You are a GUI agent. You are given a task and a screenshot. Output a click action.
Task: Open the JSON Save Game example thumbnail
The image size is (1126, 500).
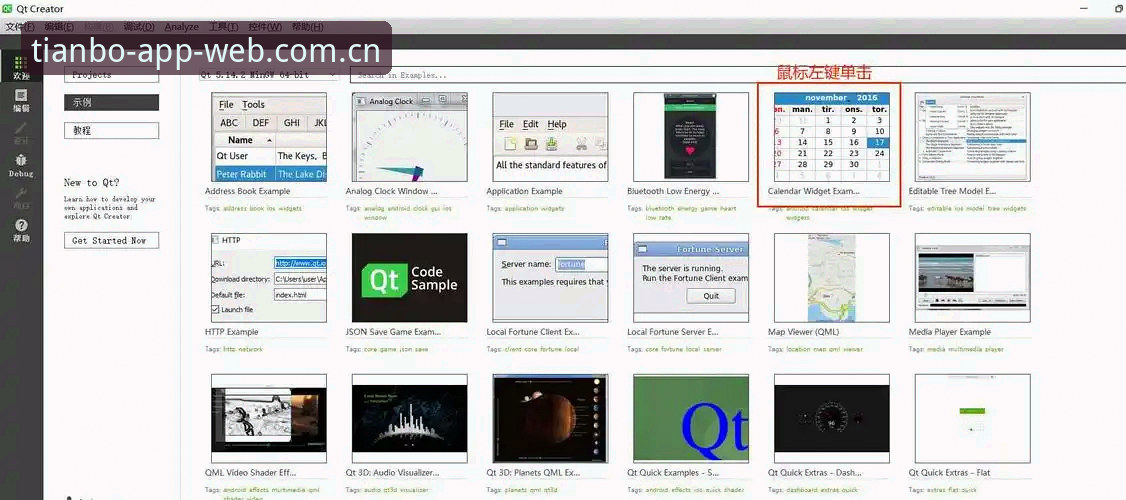point(409,277)
